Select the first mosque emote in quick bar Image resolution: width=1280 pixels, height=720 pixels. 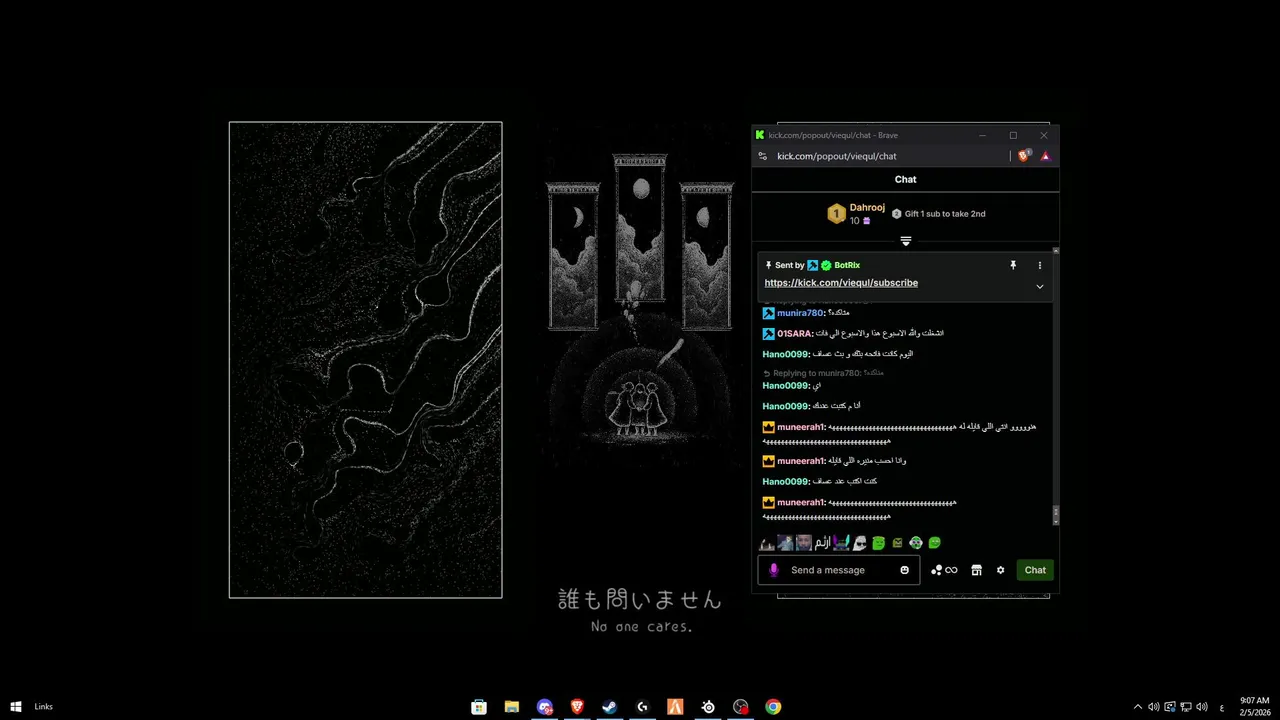coord(767,543)
